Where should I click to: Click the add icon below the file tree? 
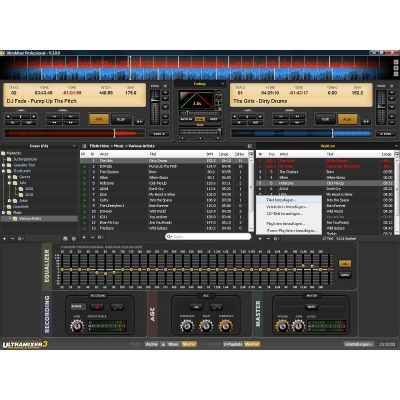[x=4, y=239]
